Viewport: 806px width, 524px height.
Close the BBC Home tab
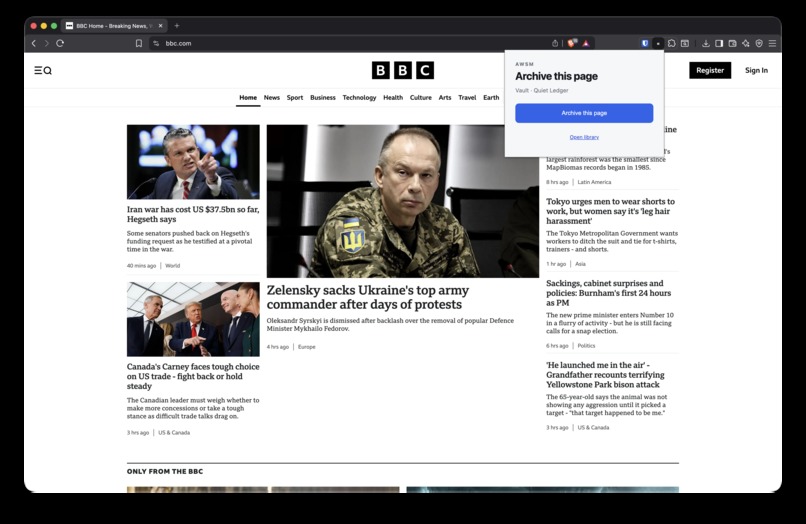coord(160,26)
